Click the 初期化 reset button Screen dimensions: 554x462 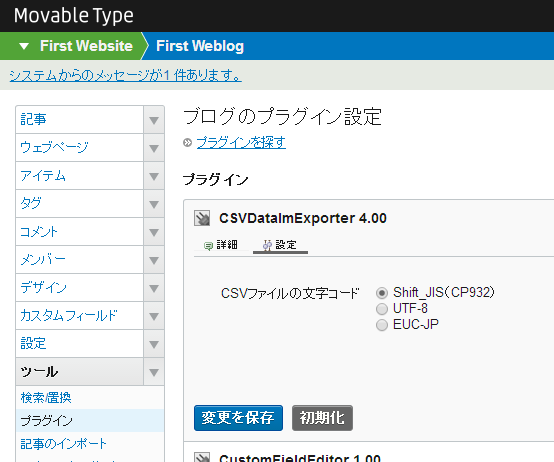tap(322, 418)
